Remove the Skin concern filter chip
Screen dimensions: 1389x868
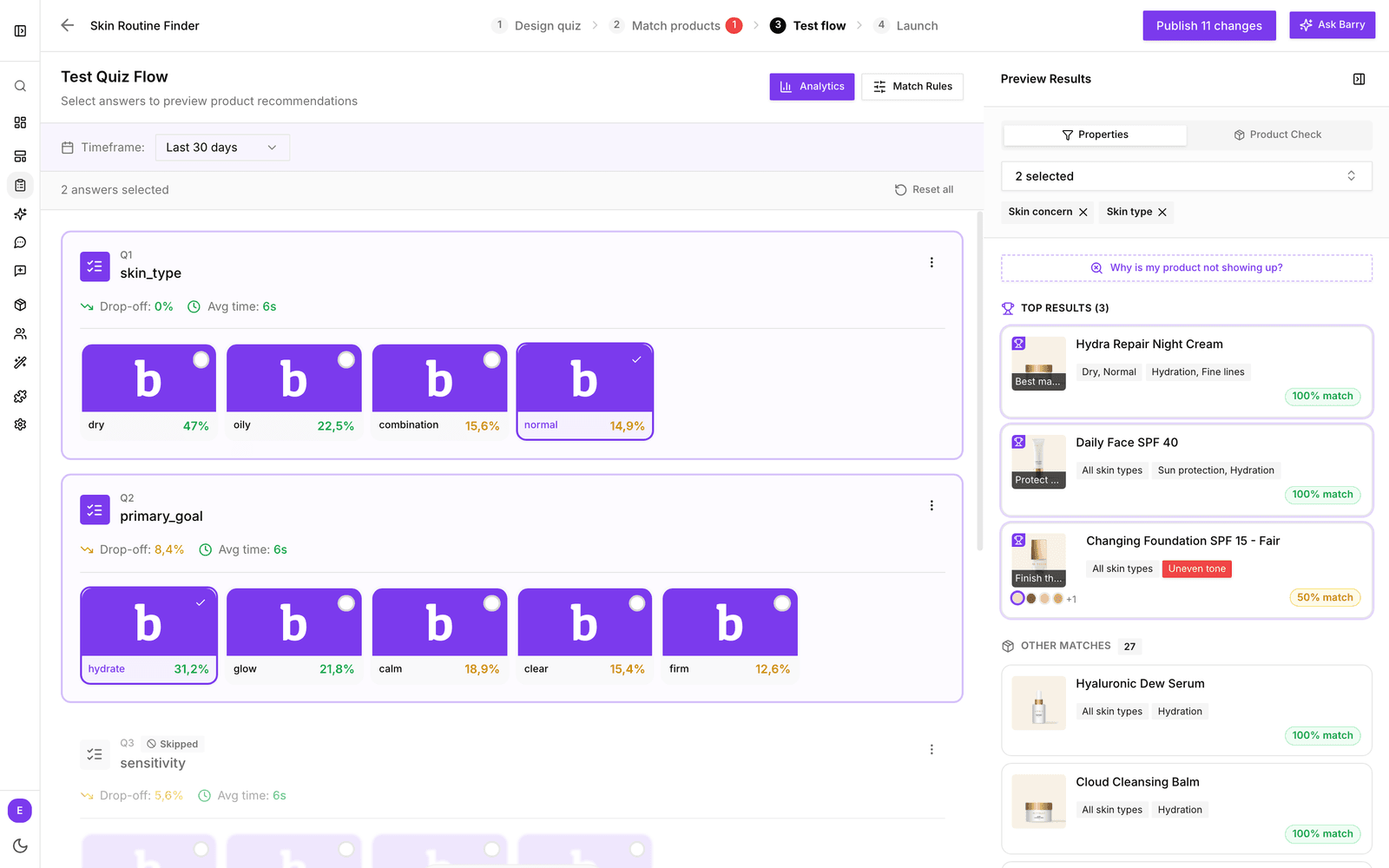tap(1083, 212)
